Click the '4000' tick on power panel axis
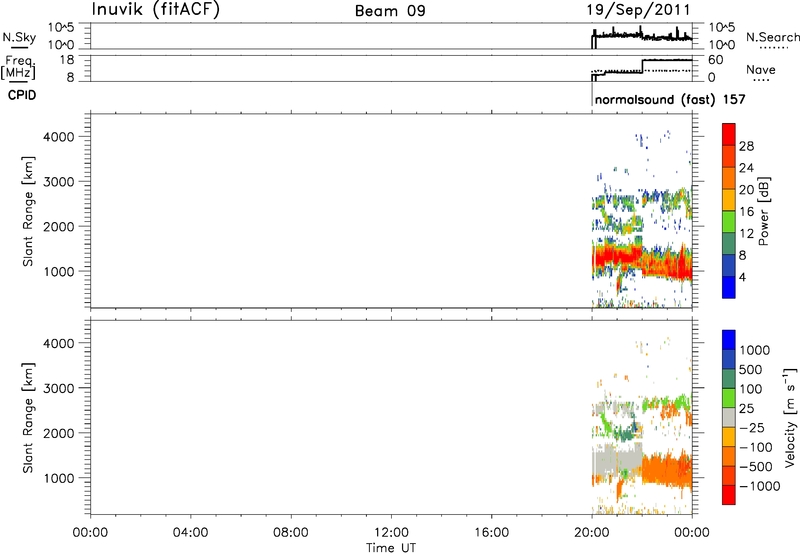 click(x=59, y=137)
